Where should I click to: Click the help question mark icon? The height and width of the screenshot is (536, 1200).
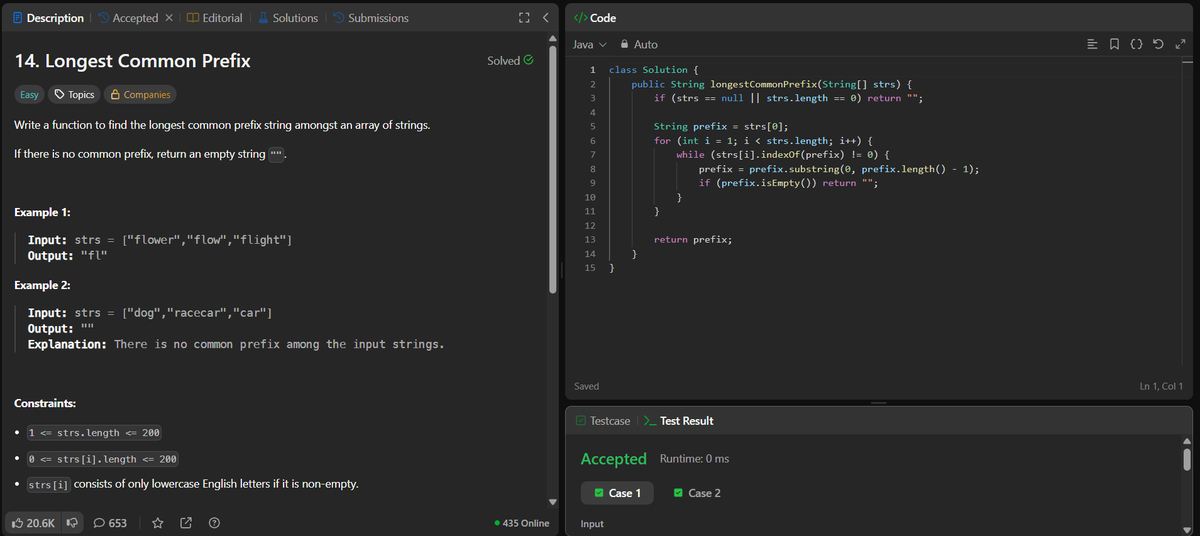click(x=214, y=523)
